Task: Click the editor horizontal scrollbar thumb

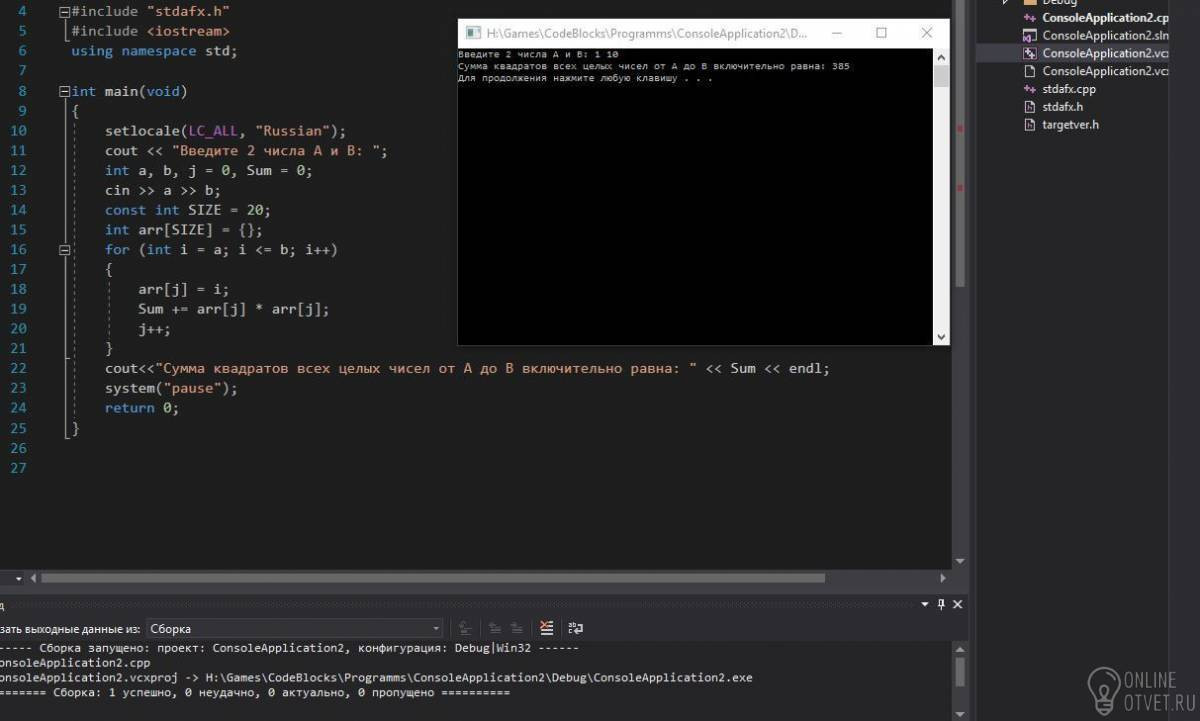Action: (x=432, y=578)
